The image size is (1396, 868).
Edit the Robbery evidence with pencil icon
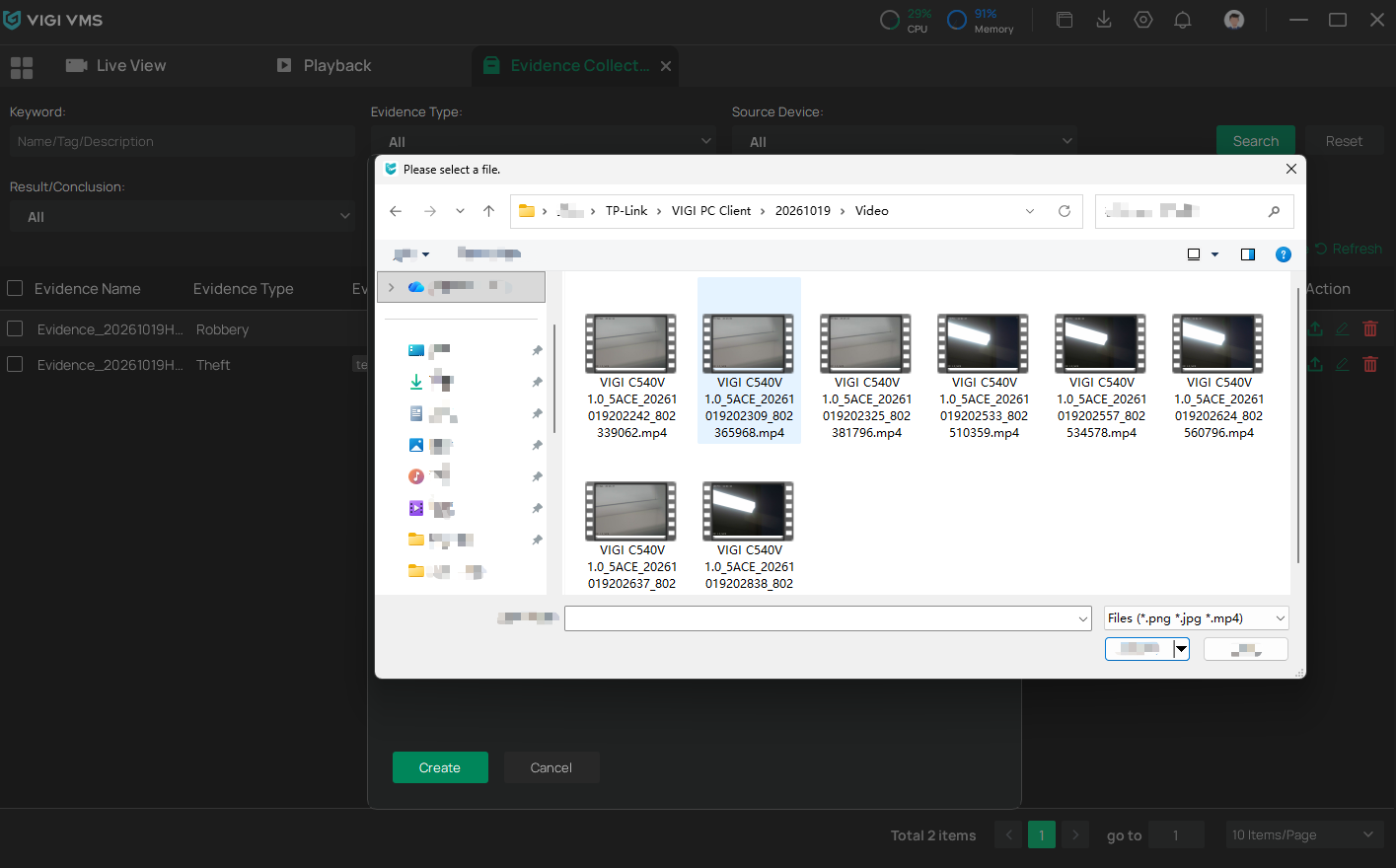[1343, 328]
